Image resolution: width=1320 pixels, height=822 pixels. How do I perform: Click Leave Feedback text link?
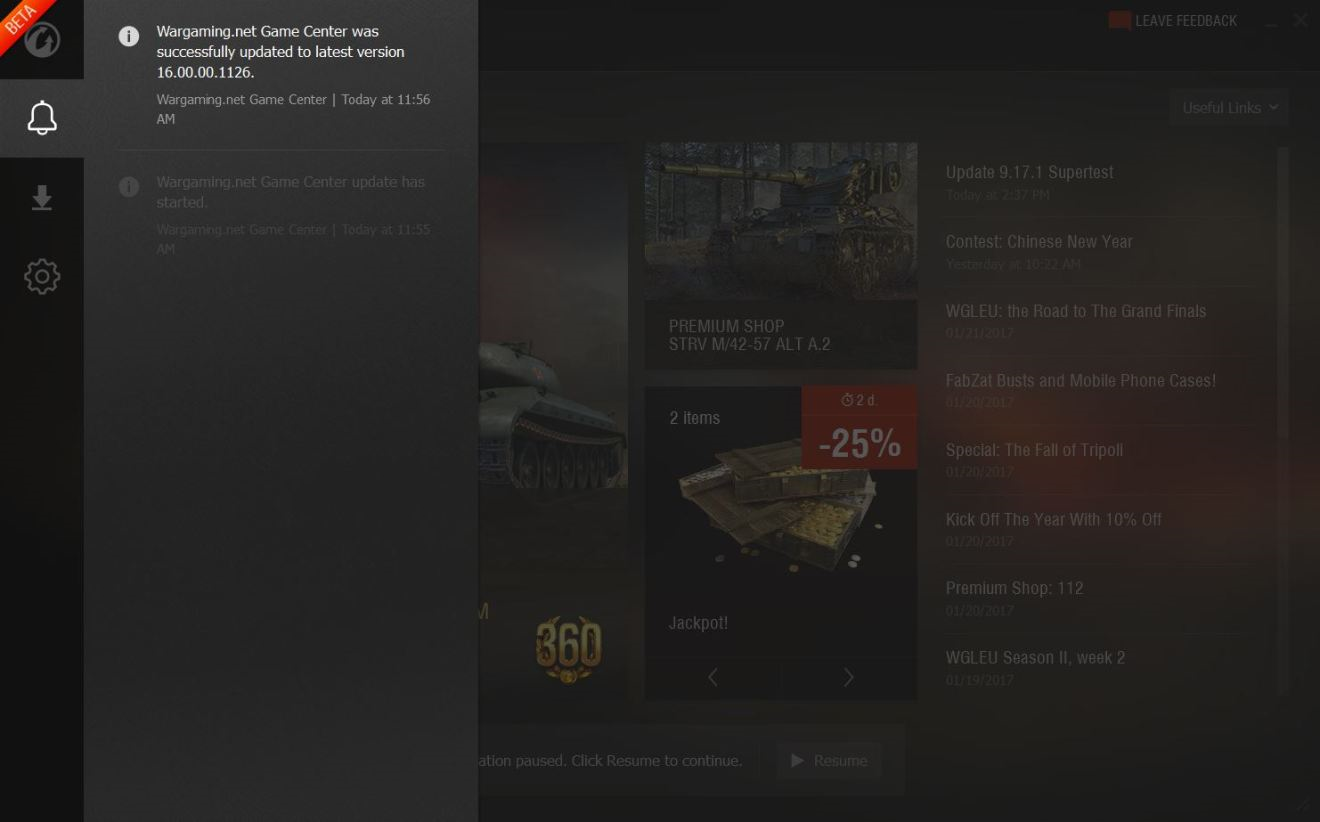[1186, 21]
